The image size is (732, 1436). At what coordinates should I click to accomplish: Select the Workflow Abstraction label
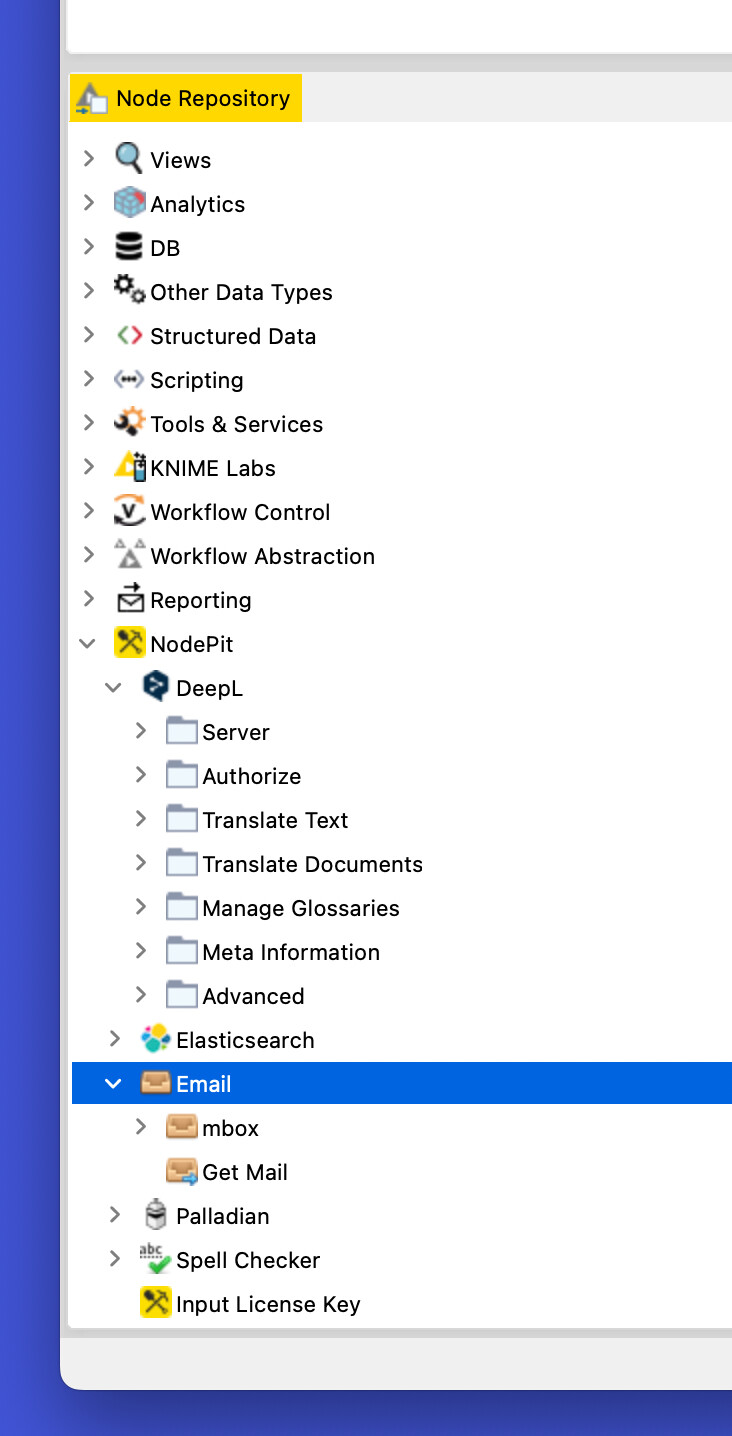pyautogui.click(x=263, y=556)
